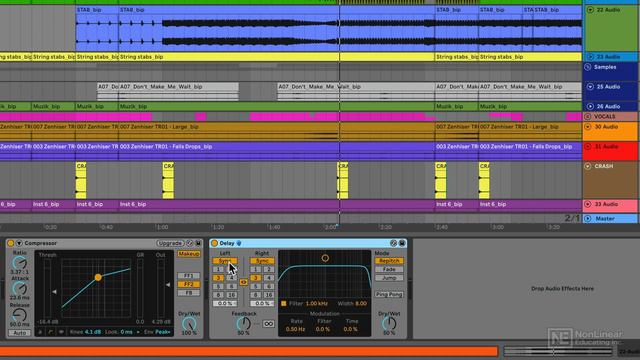
Task: Adjust the Compressor Ratio knob
Action: coord(19,263)
